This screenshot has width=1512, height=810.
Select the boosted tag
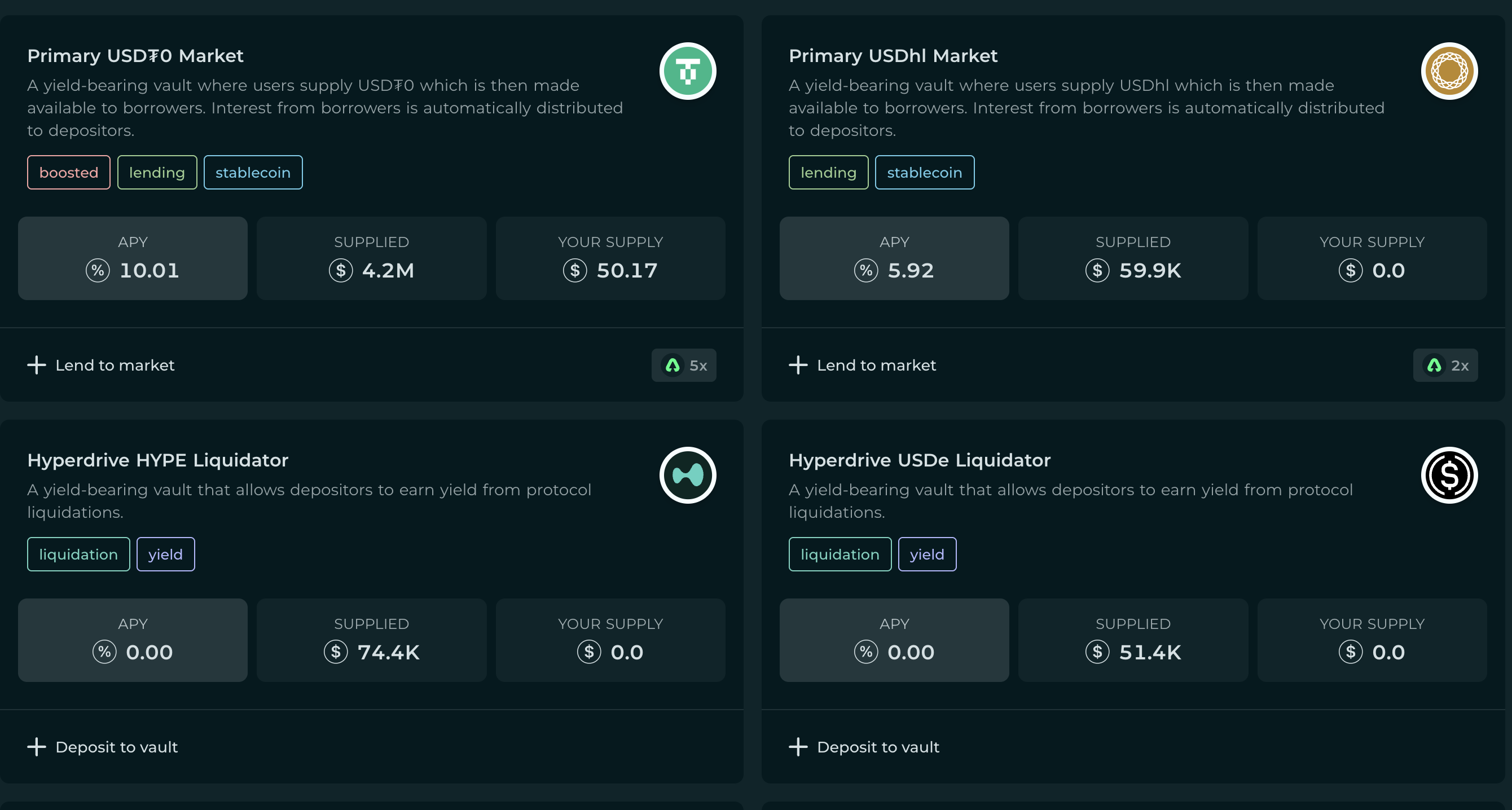[69, 173]
